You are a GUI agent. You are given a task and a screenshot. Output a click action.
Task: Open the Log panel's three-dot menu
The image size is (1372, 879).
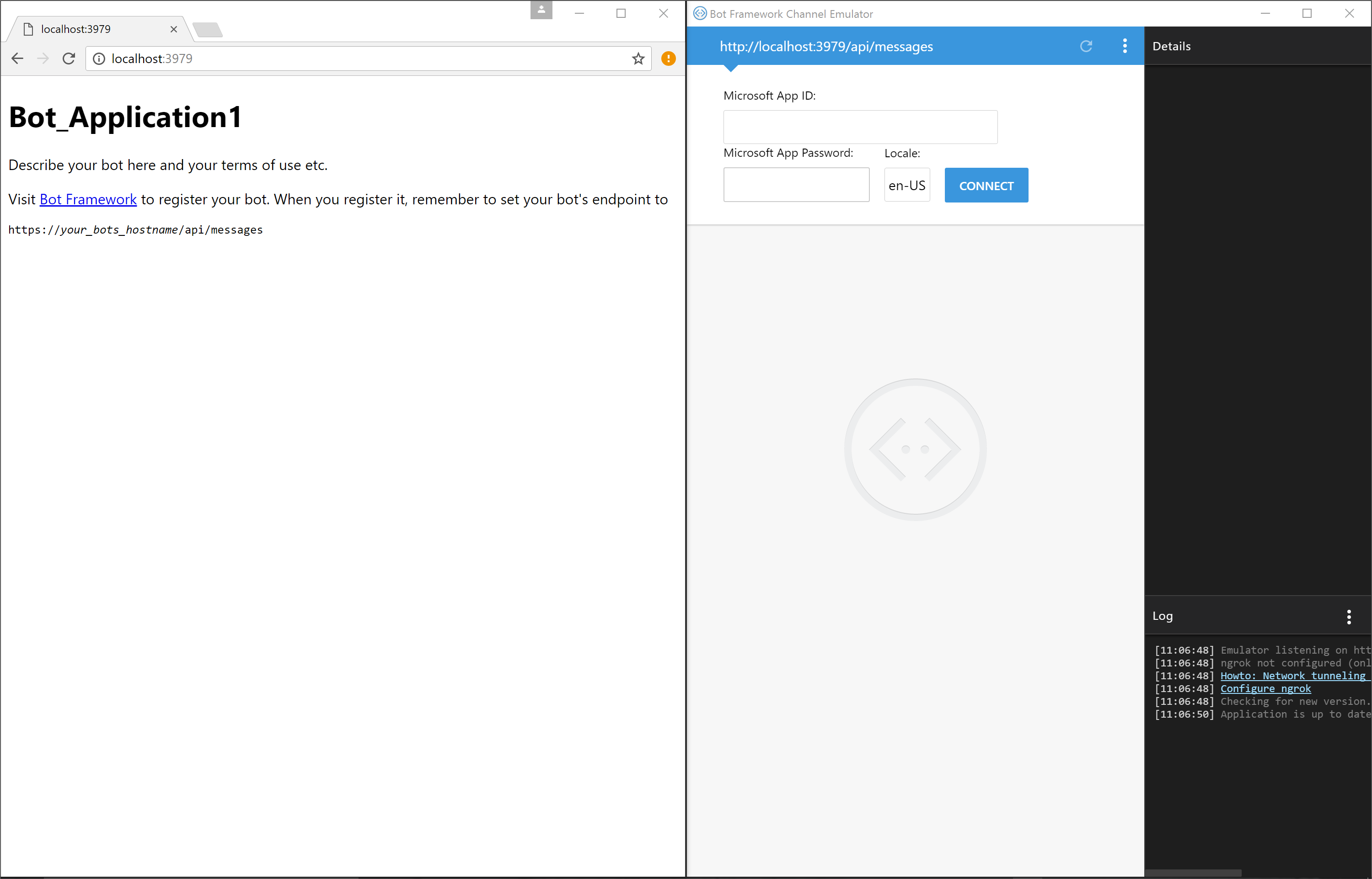(1349, 617)
